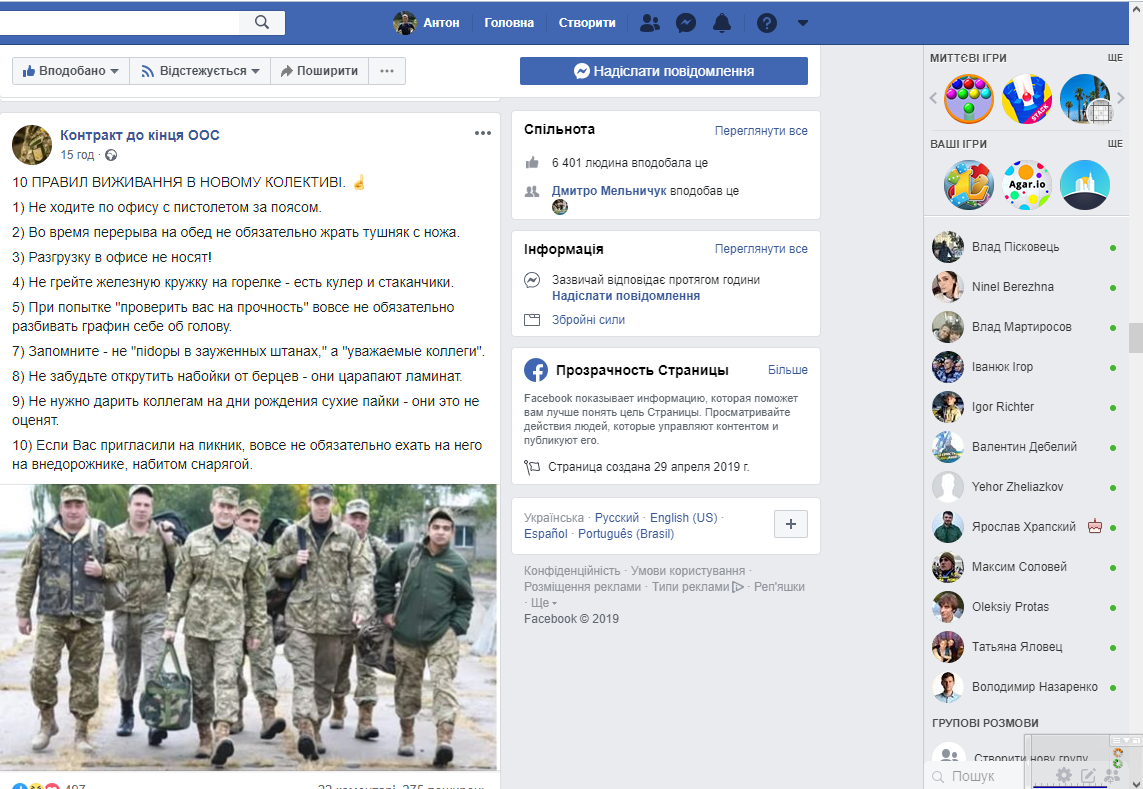Open the Вподобано dropdown button
This screenshot has width=1143, height=789.
71,71
